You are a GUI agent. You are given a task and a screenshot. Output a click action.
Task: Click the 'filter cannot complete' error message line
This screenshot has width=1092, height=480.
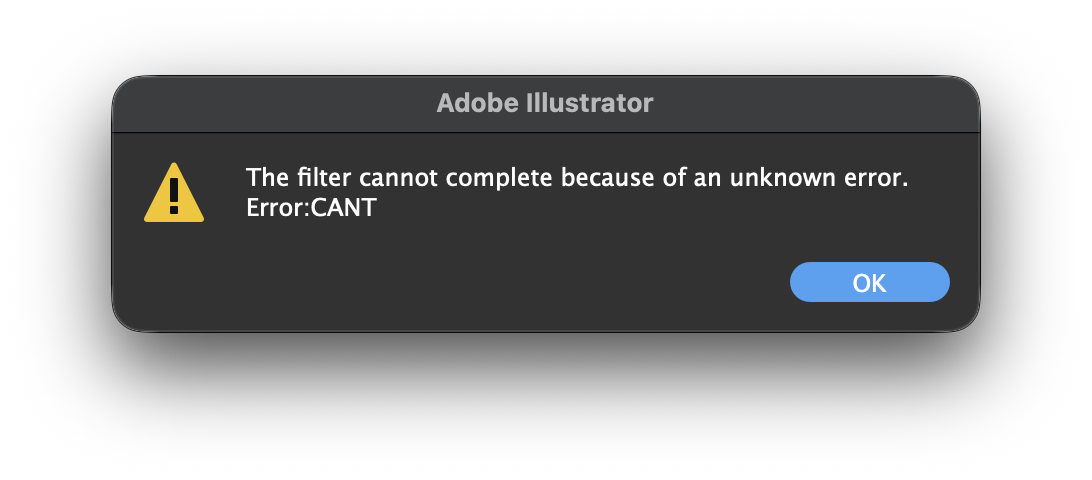tap(577, 178)
